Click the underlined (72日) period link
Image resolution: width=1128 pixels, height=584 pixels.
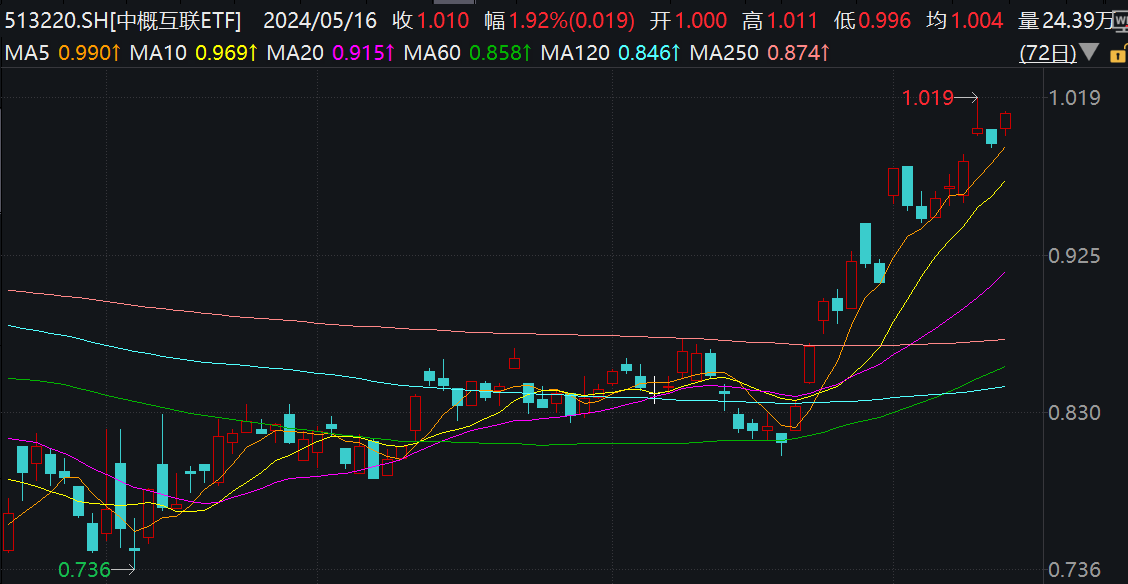tap(1048, 53)
